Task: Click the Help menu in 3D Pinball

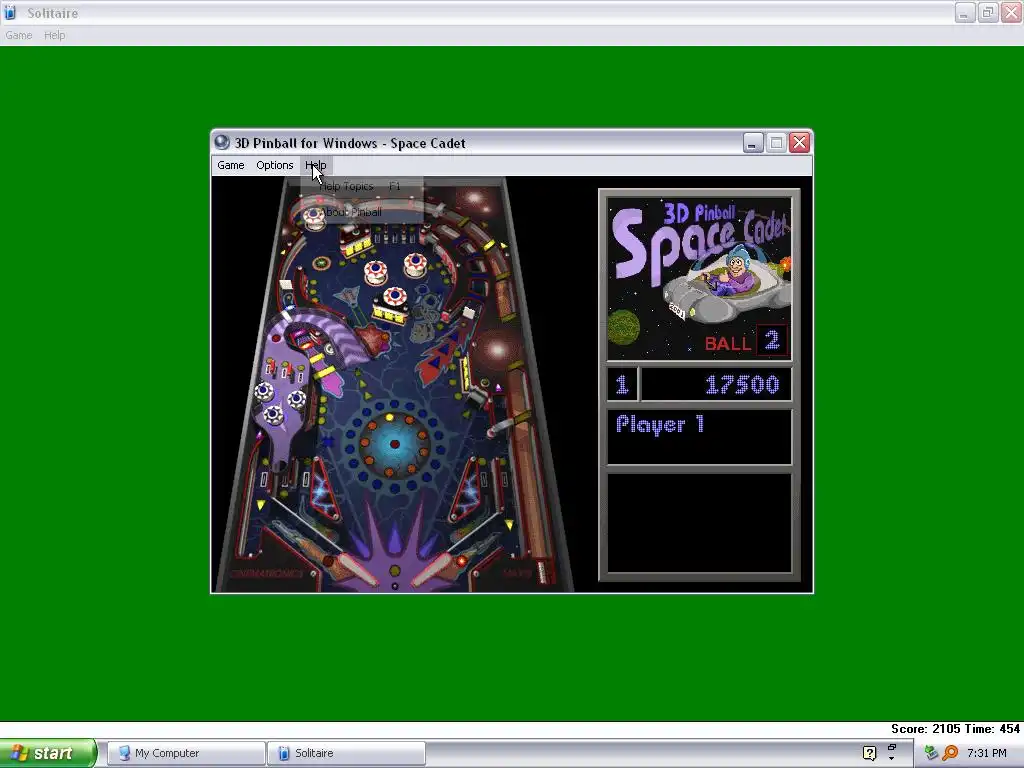Action: point(315,165)
